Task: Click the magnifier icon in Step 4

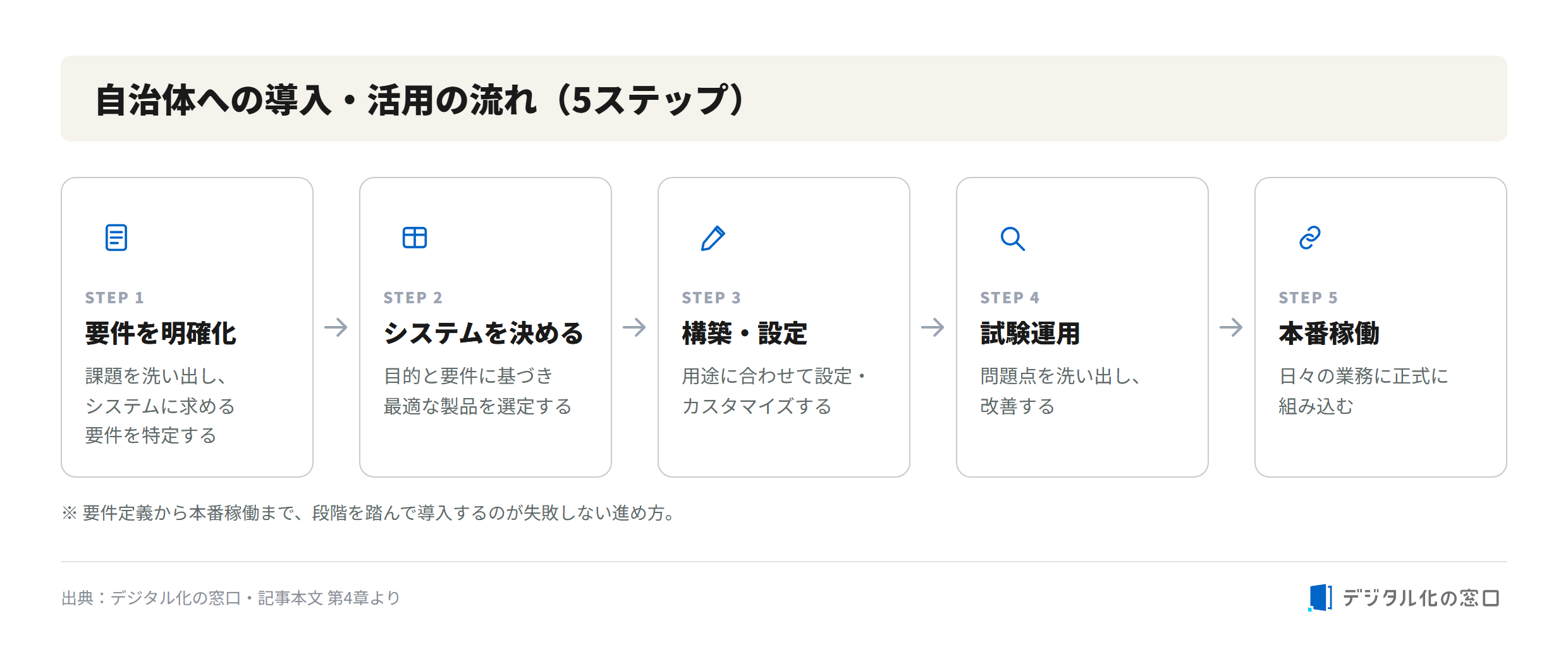Action: click(1012, 239)
